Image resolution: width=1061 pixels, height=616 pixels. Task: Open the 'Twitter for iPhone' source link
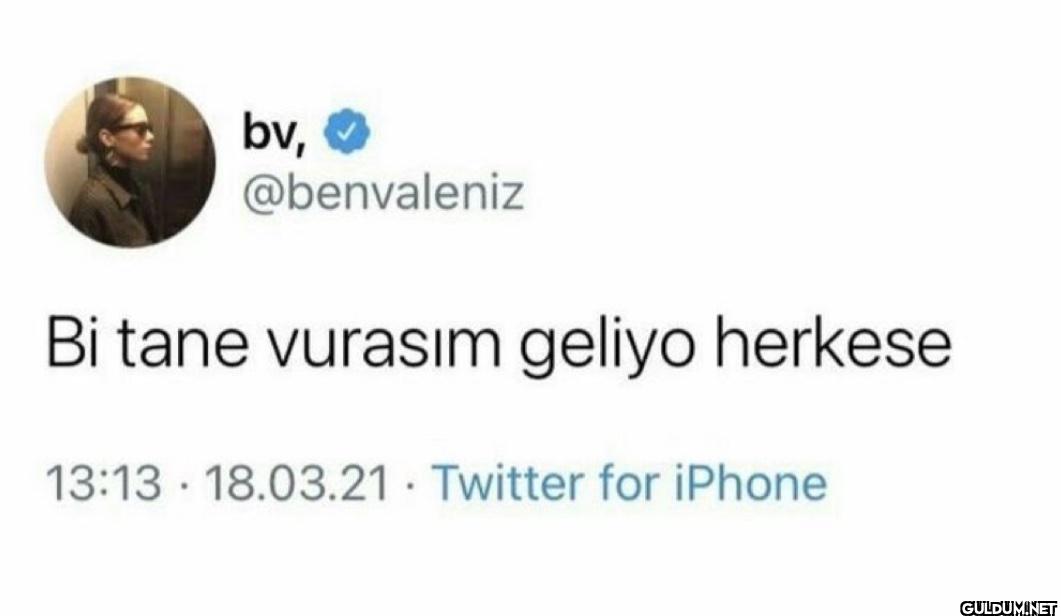tap(630, 483)
